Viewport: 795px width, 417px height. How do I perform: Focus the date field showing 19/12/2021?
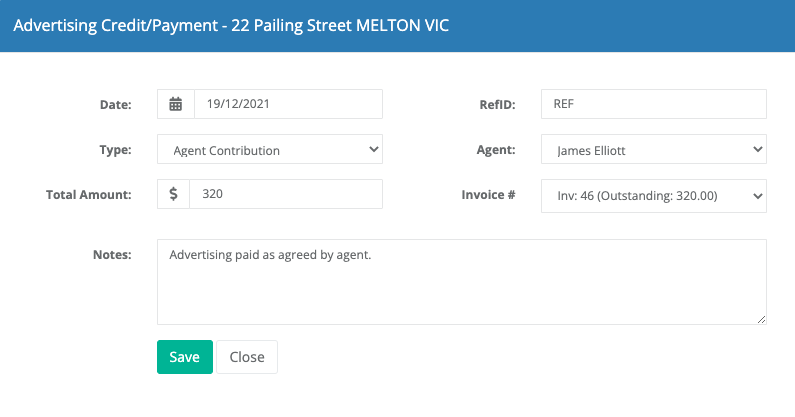pyautogui.click(x=288, y=104)
